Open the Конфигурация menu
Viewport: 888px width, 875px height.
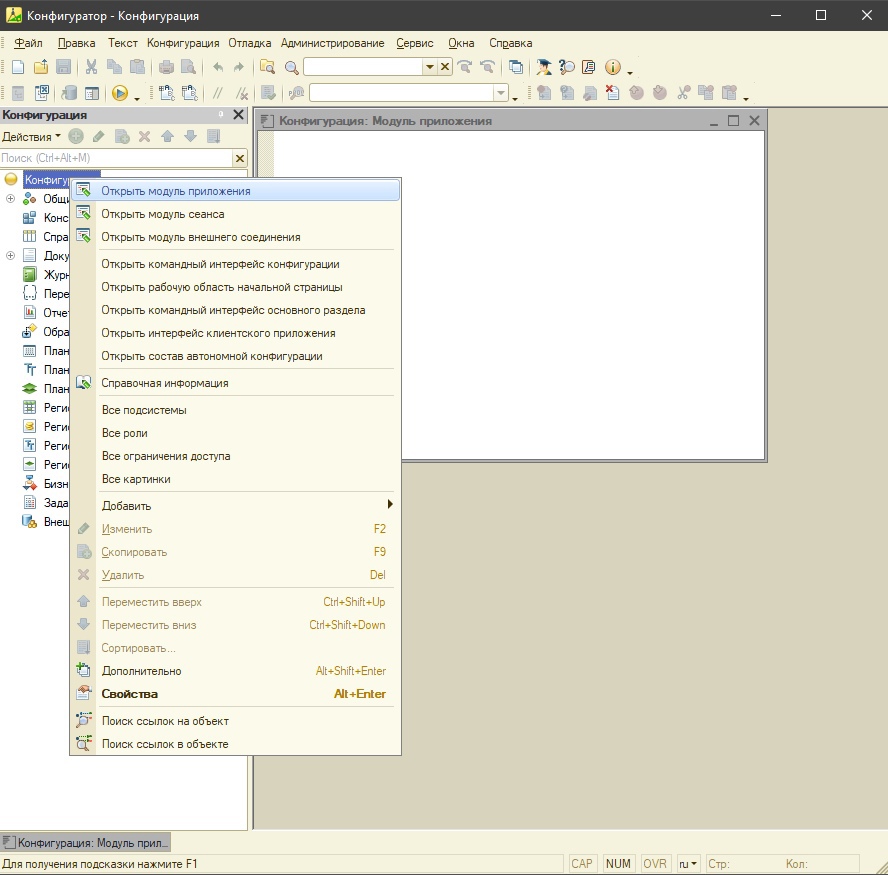click(183, 43)
